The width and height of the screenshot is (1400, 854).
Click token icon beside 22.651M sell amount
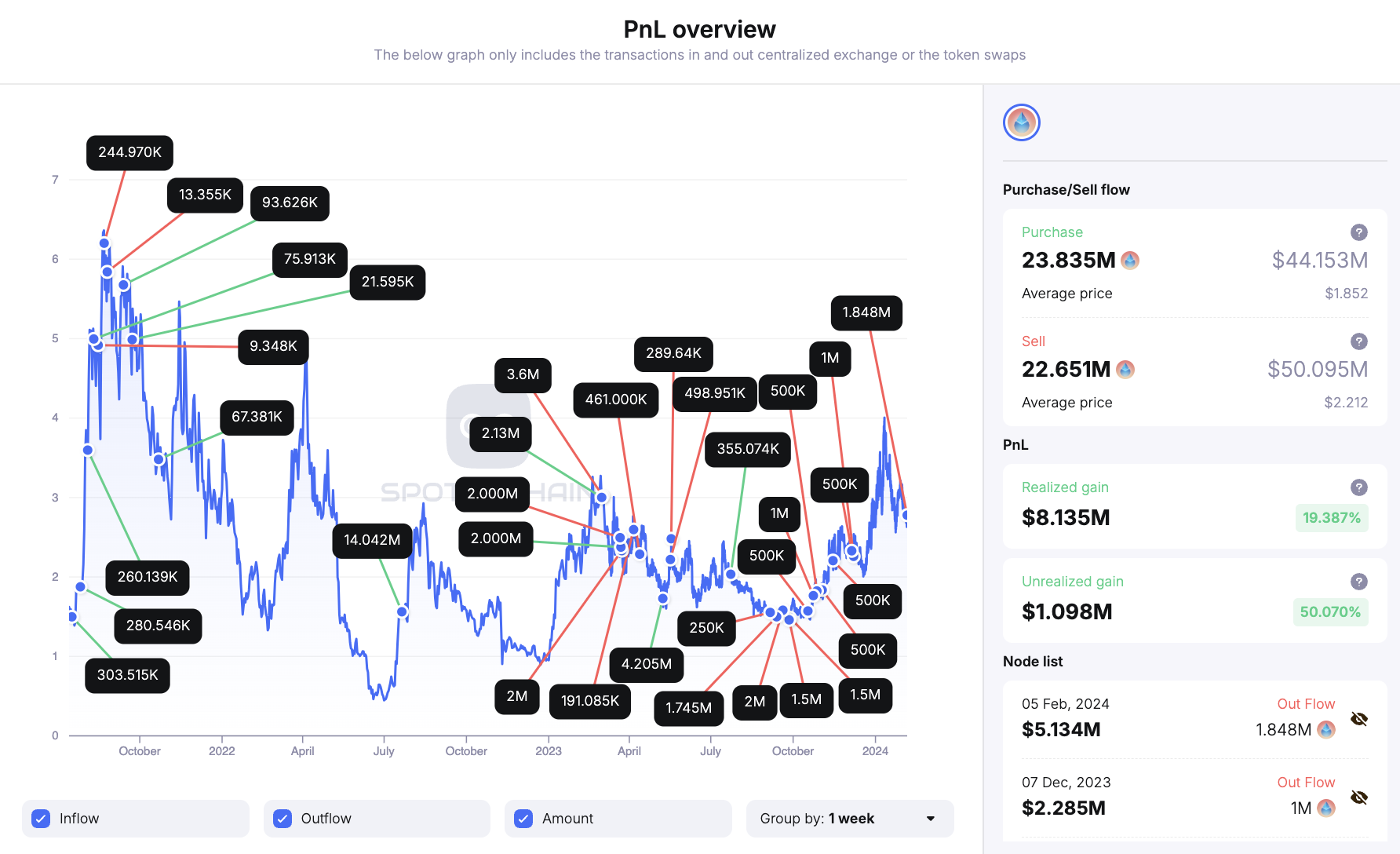tap(1125, 369)
